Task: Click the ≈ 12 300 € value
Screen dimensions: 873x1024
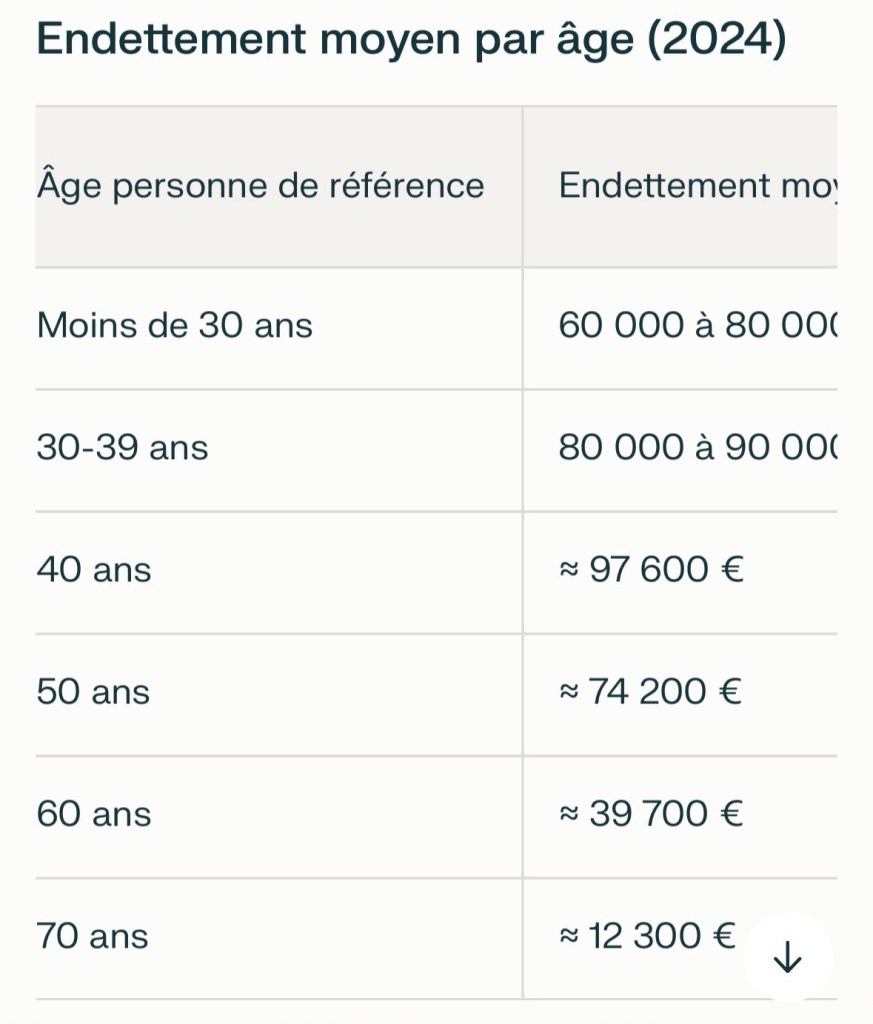Action: [647, 937]
